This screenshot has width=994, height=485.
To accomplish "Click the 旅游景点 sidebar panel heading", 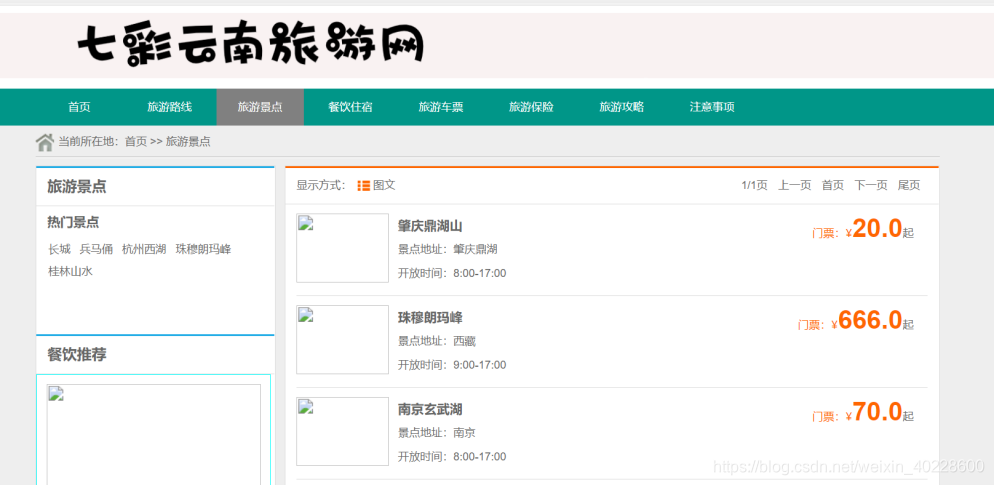I will click(77, 186).
